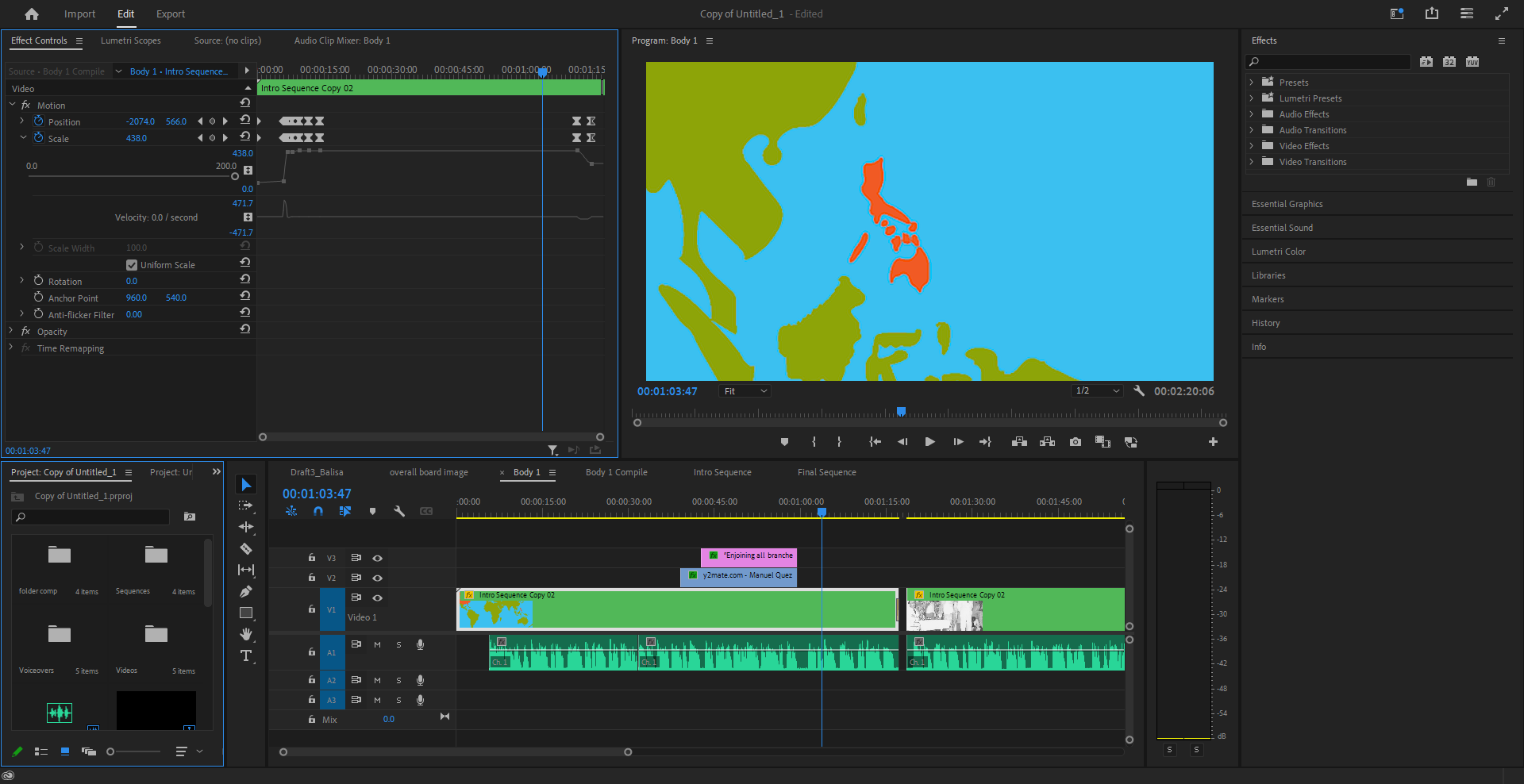Viewport: 1524px width, 784px height.
Task: Open the Fit zoom level dropdown
Action: [745, 391]
